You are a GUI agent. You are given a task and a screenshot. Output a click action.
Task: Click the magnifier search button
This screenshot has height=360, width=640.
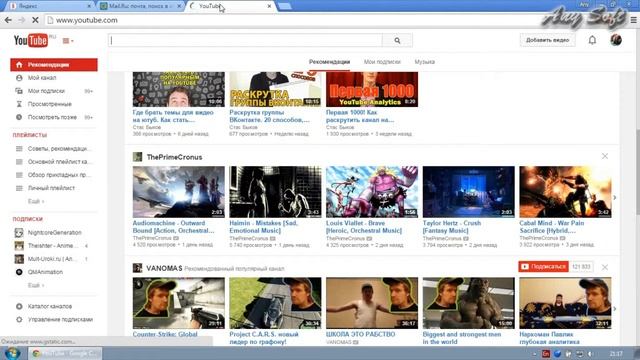point(397,40)
